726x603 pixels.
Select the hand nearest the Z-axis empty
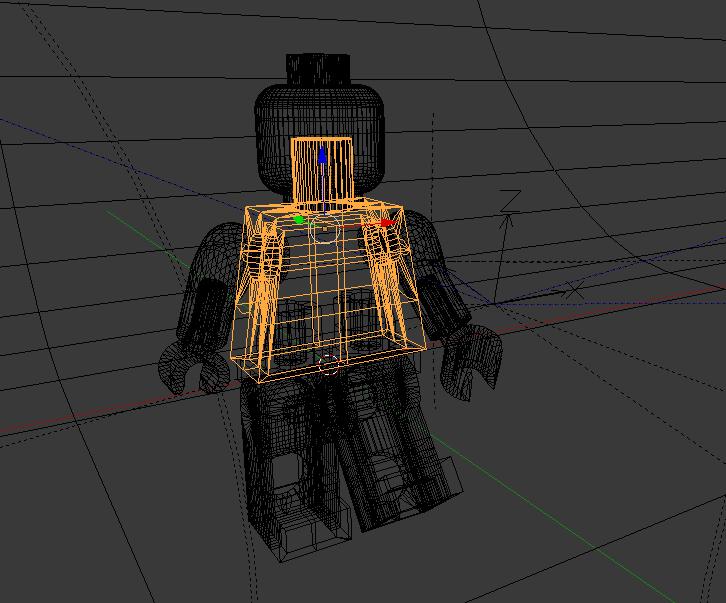(471, 361)
